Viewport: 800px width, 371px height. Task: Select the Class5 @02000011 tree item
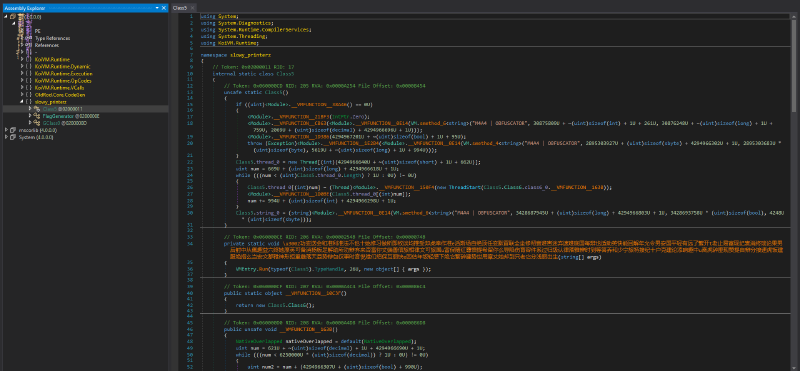62,109
